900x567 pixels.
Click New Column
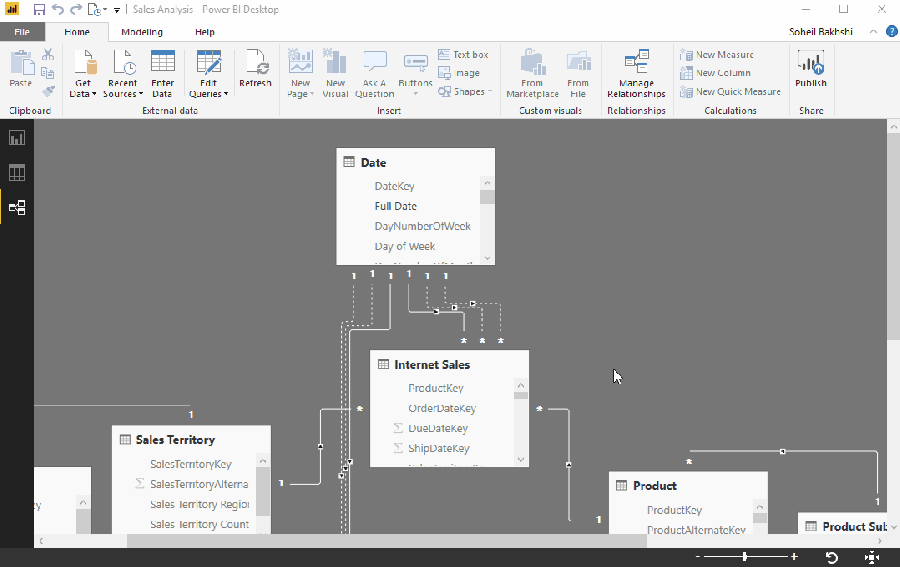point(715,73)
